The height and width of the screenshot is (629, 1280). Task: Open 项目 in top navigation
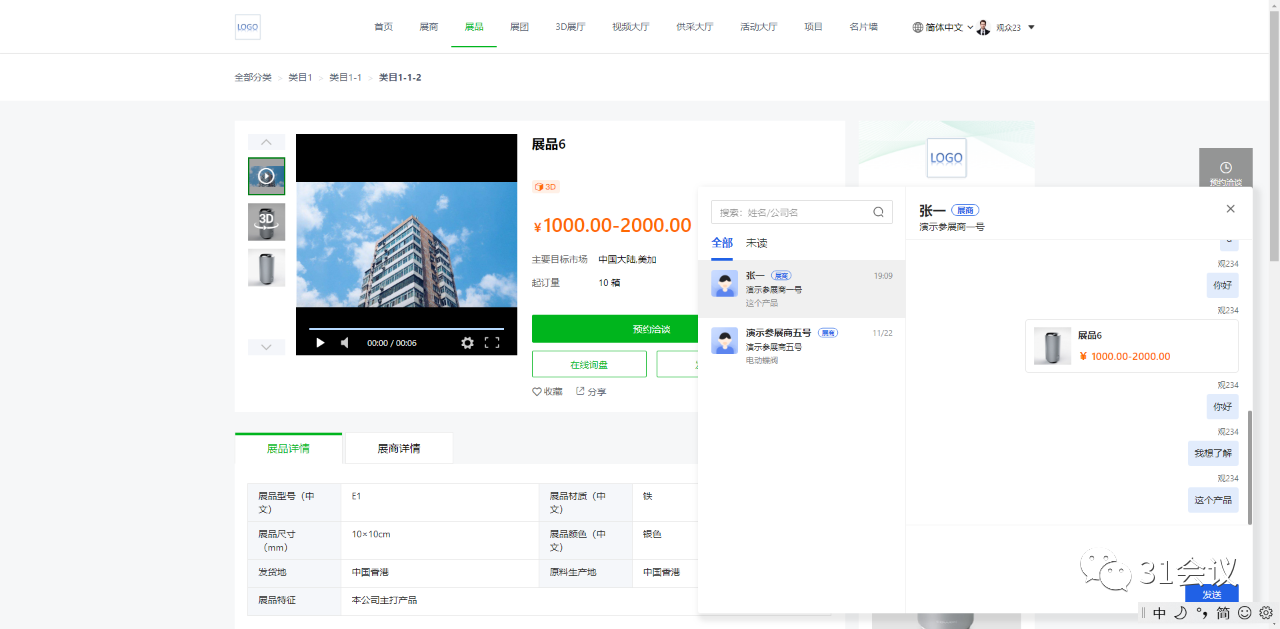coord(813,27)
